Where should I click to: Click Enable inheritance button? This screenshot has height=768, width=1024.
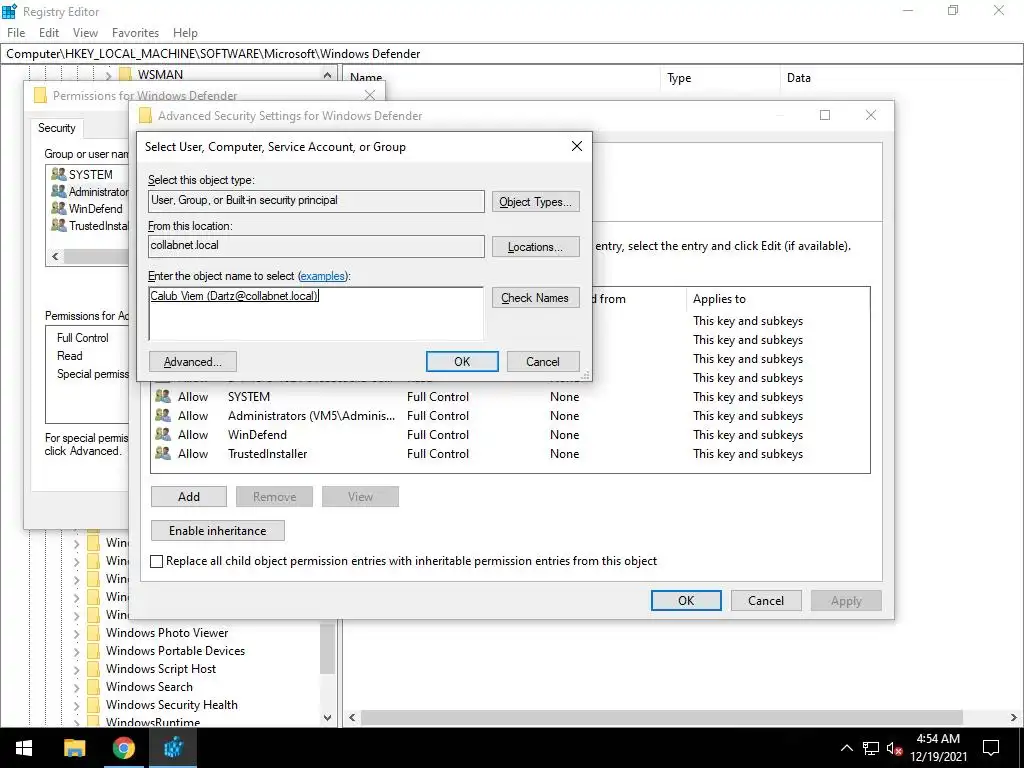point(217,530)
